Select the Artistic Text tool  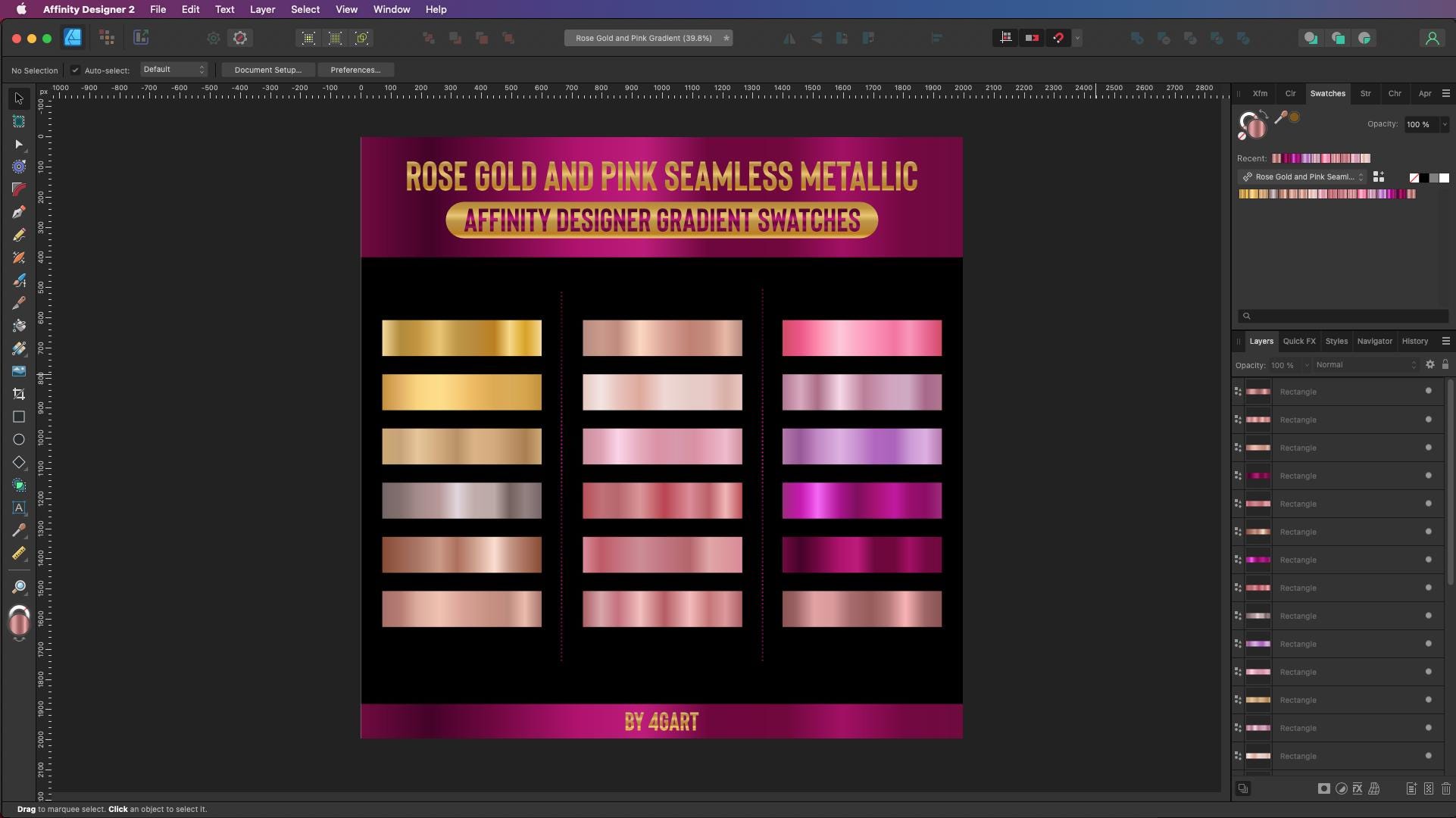19,507
